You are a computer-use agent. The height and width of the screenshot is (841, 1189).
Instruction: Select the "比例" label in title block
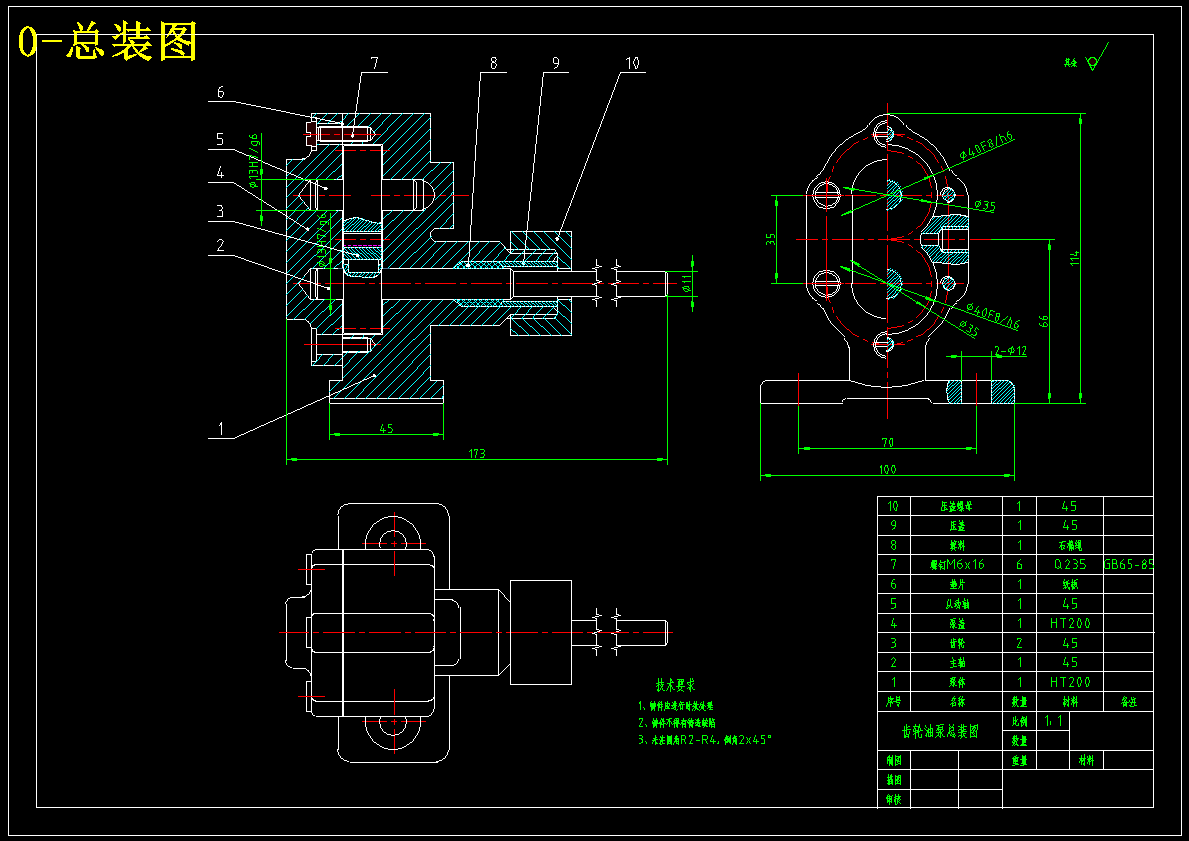1019,720
